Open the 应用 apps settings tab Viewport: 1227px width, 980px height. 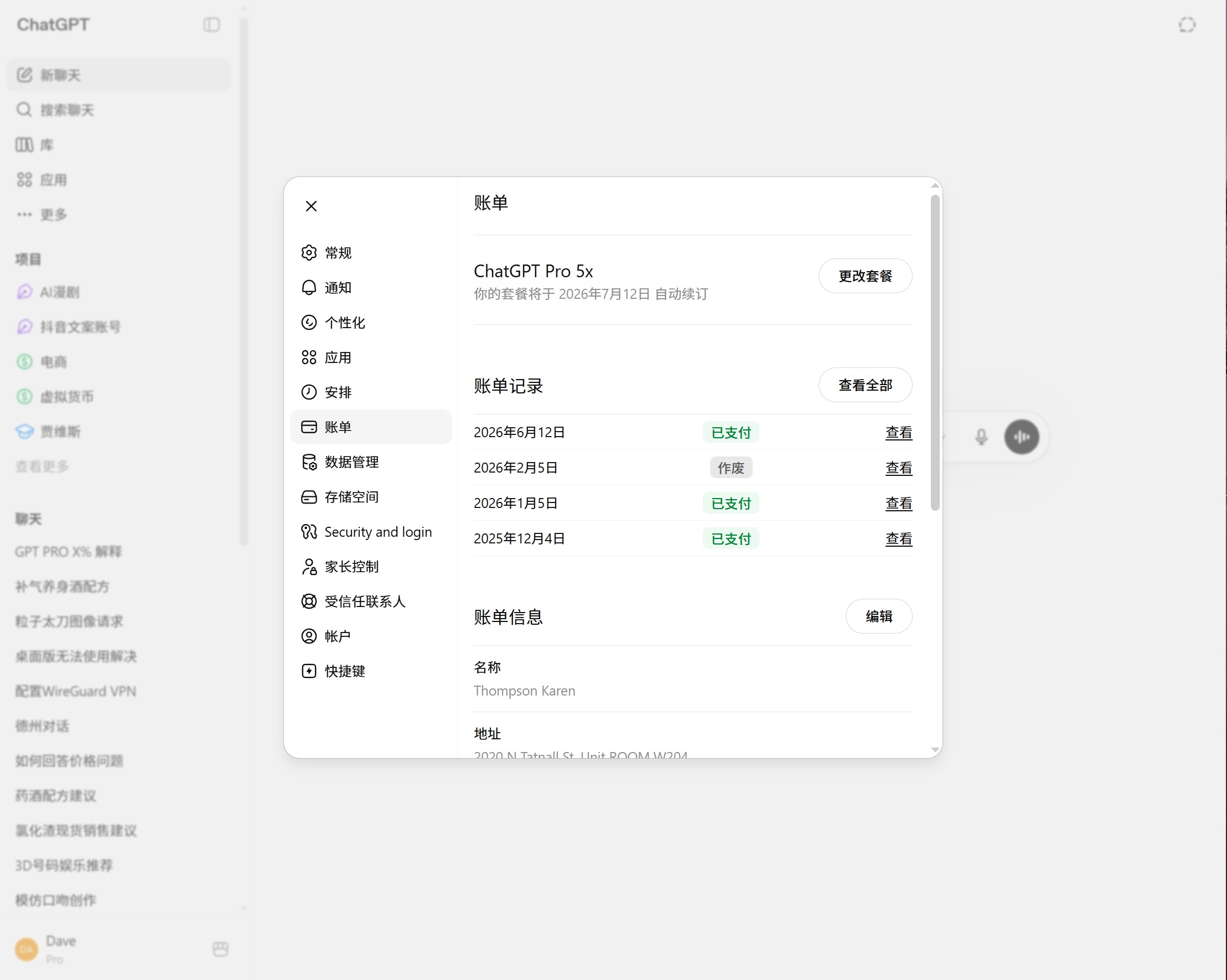tap(370, 357)
